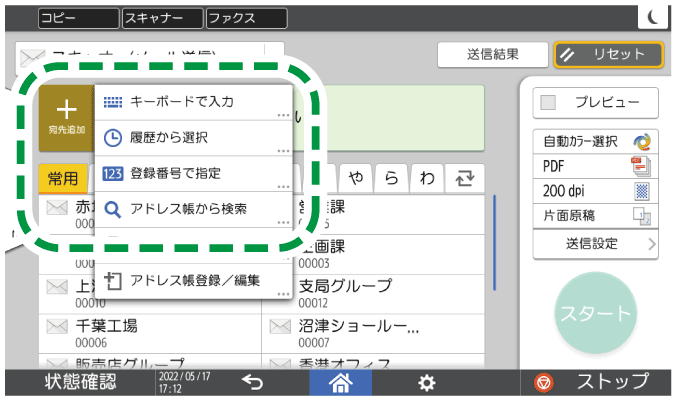
Task: Tap the clock history icon in the menu
Action: tap(113, 138)
